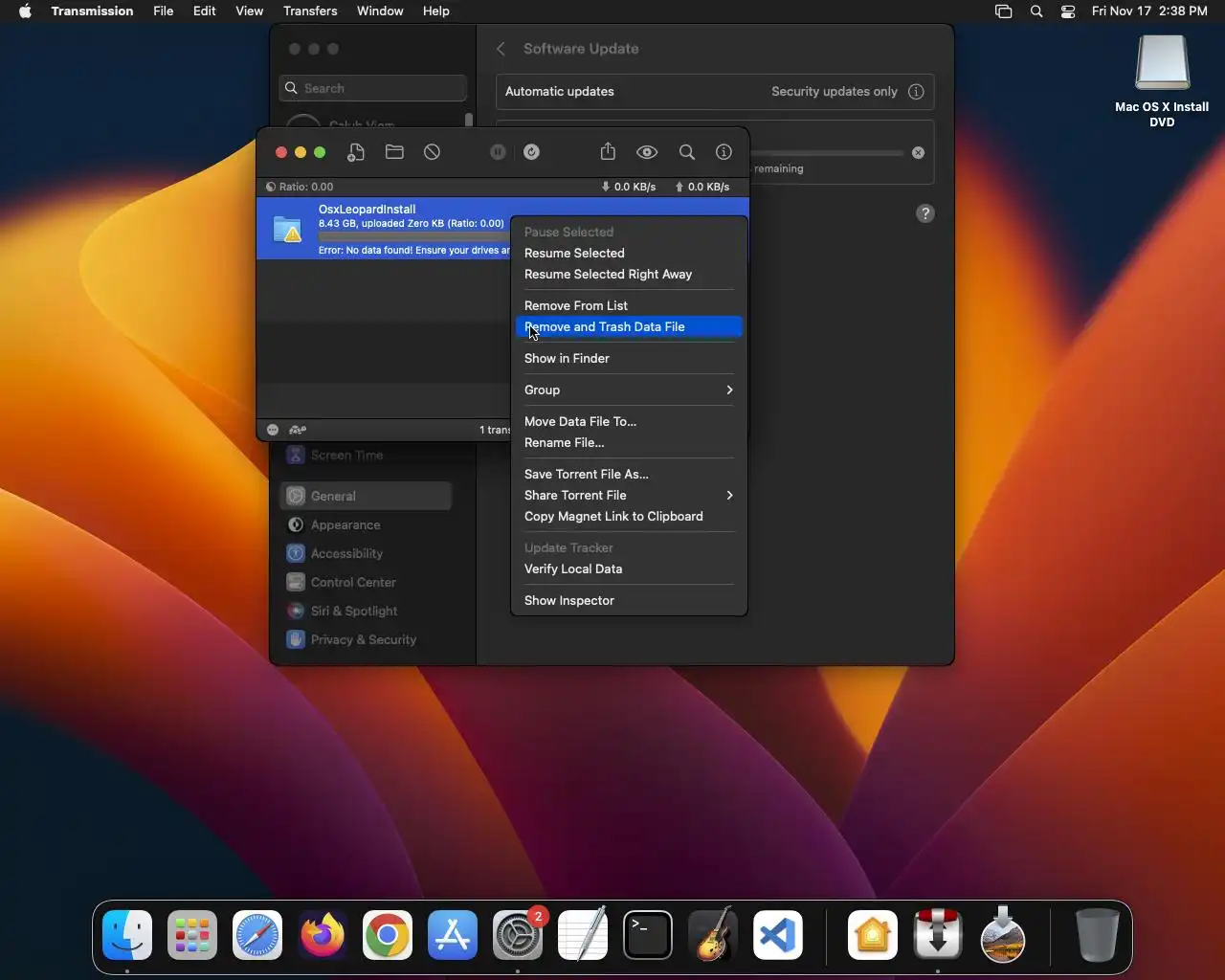Select Move Data File To...
Screen dimensions: 1225x980
coord(629,421)
